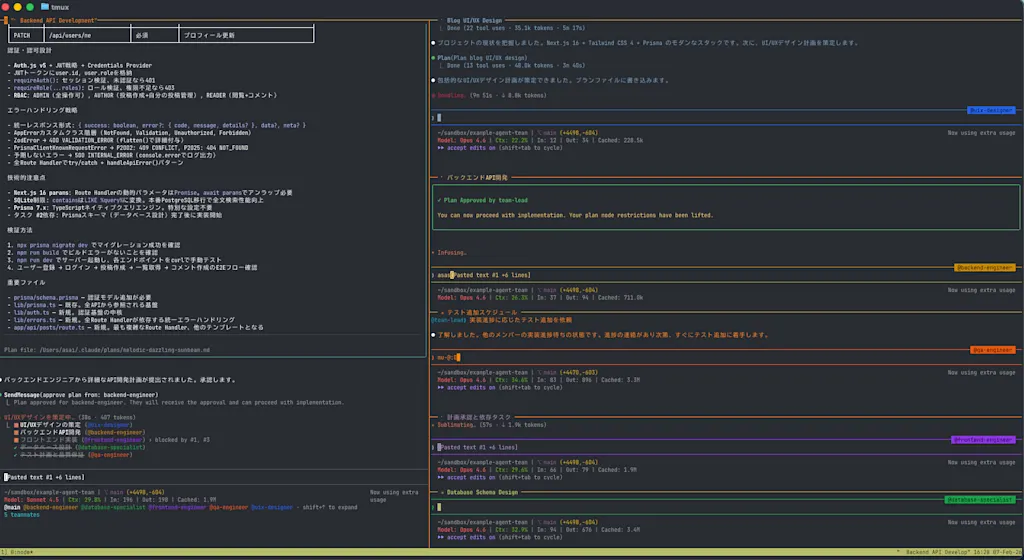Focus the frontend-engineer Pasted text input
The image size is (1024, 560).
tap(726, 448)
